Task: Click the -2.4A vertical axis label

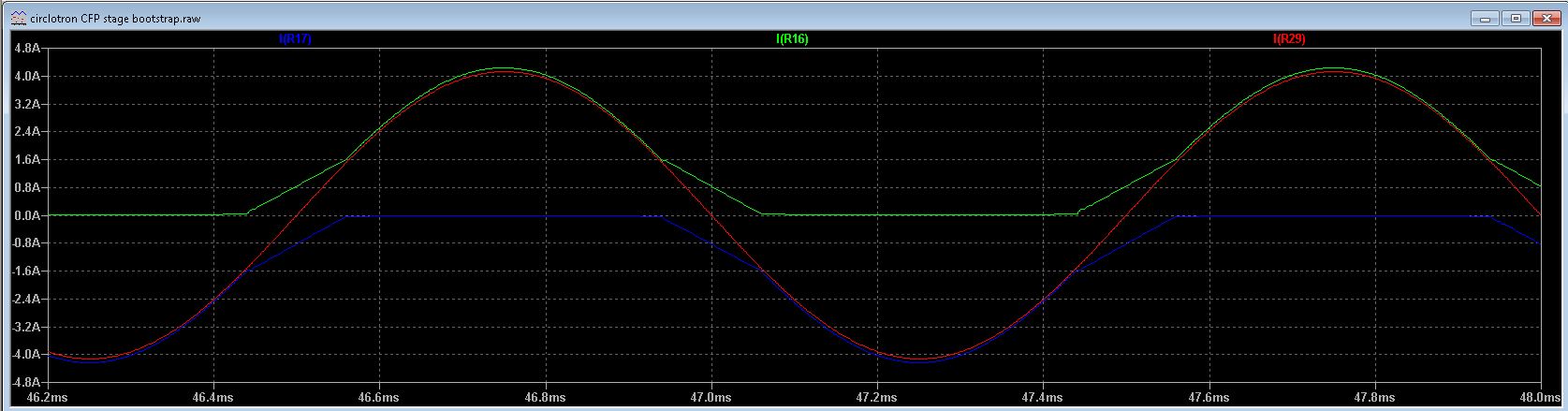Action: pos(26,300)
